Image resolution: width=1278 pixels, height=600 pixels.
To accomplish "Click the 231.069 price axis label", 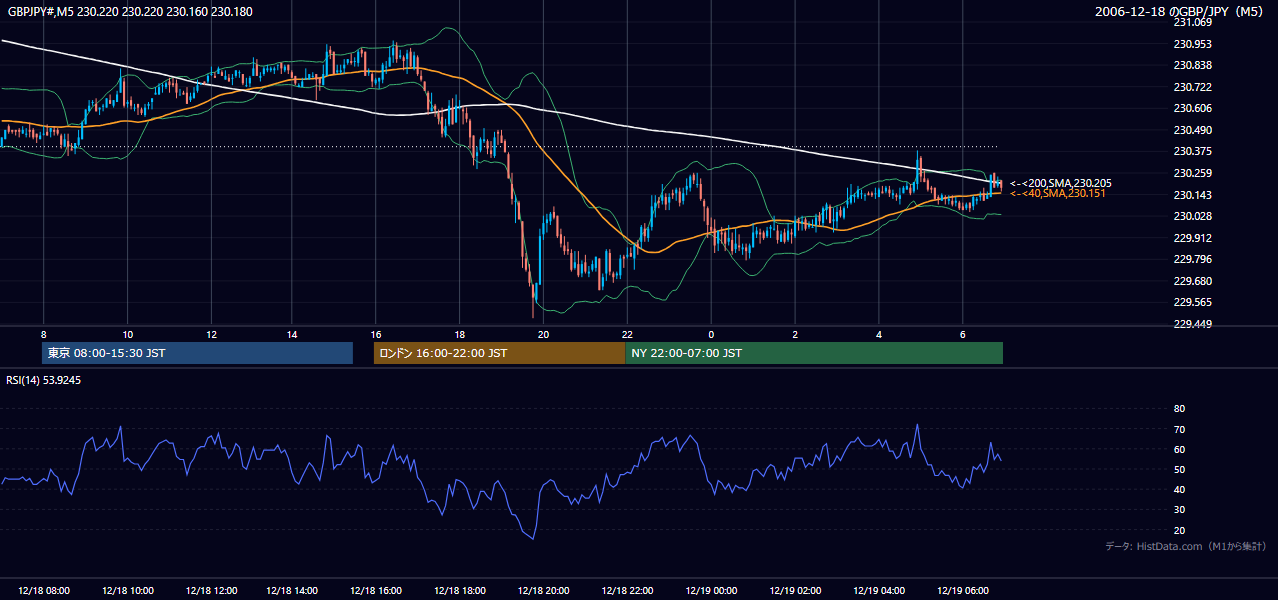I will [x=1193, y=22].
